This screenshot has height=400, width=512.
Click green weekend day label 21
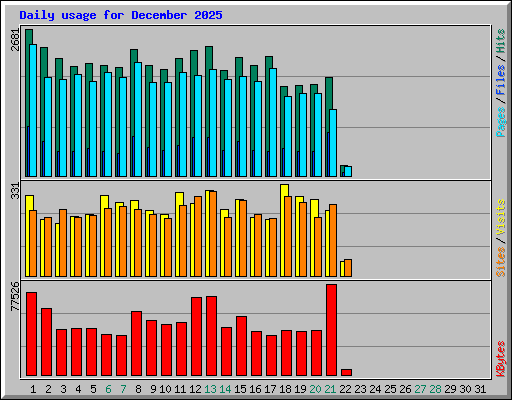tap(330, 389)
